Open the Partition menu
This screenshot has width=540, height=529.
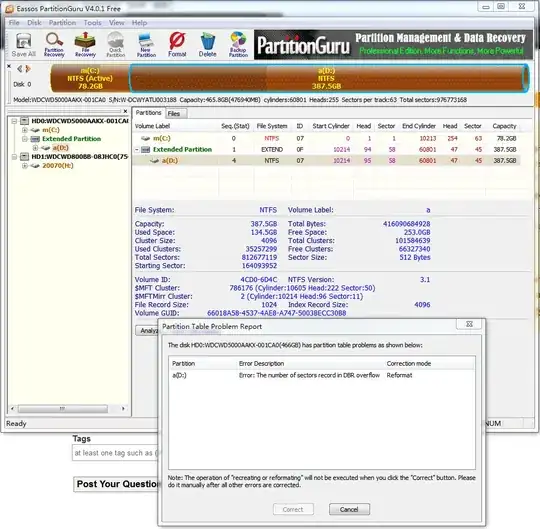click(62, 23)
